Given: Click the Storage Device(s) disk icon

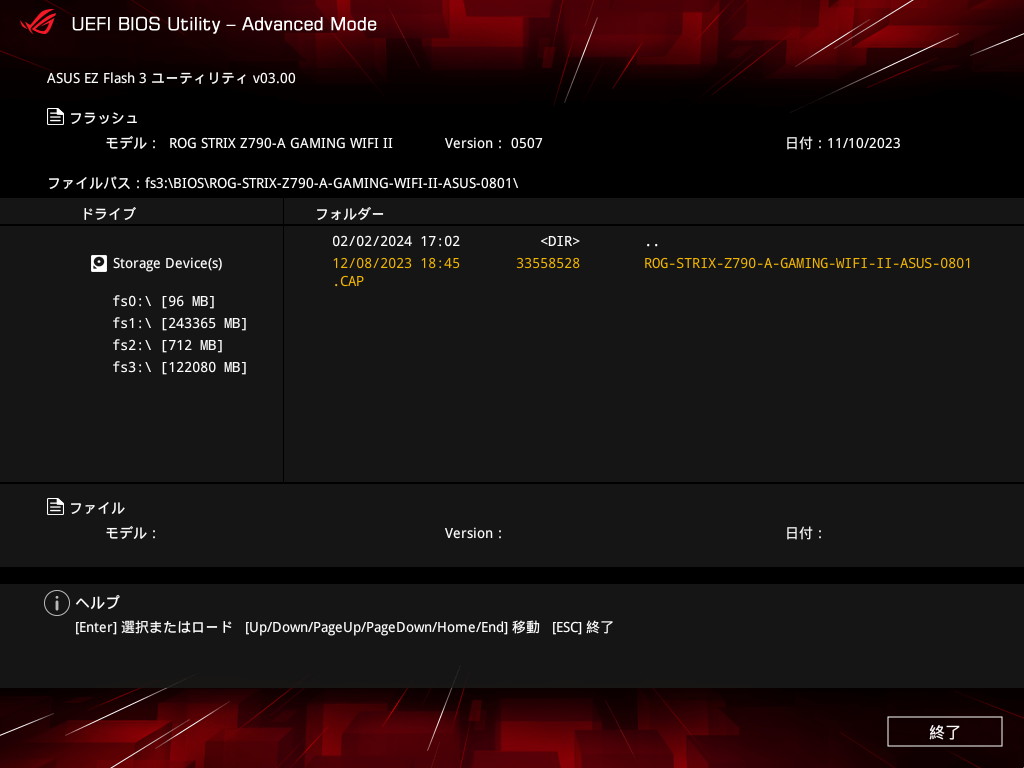Looking at the screenshot, I should pyautogui.click(x=99, y=263).
